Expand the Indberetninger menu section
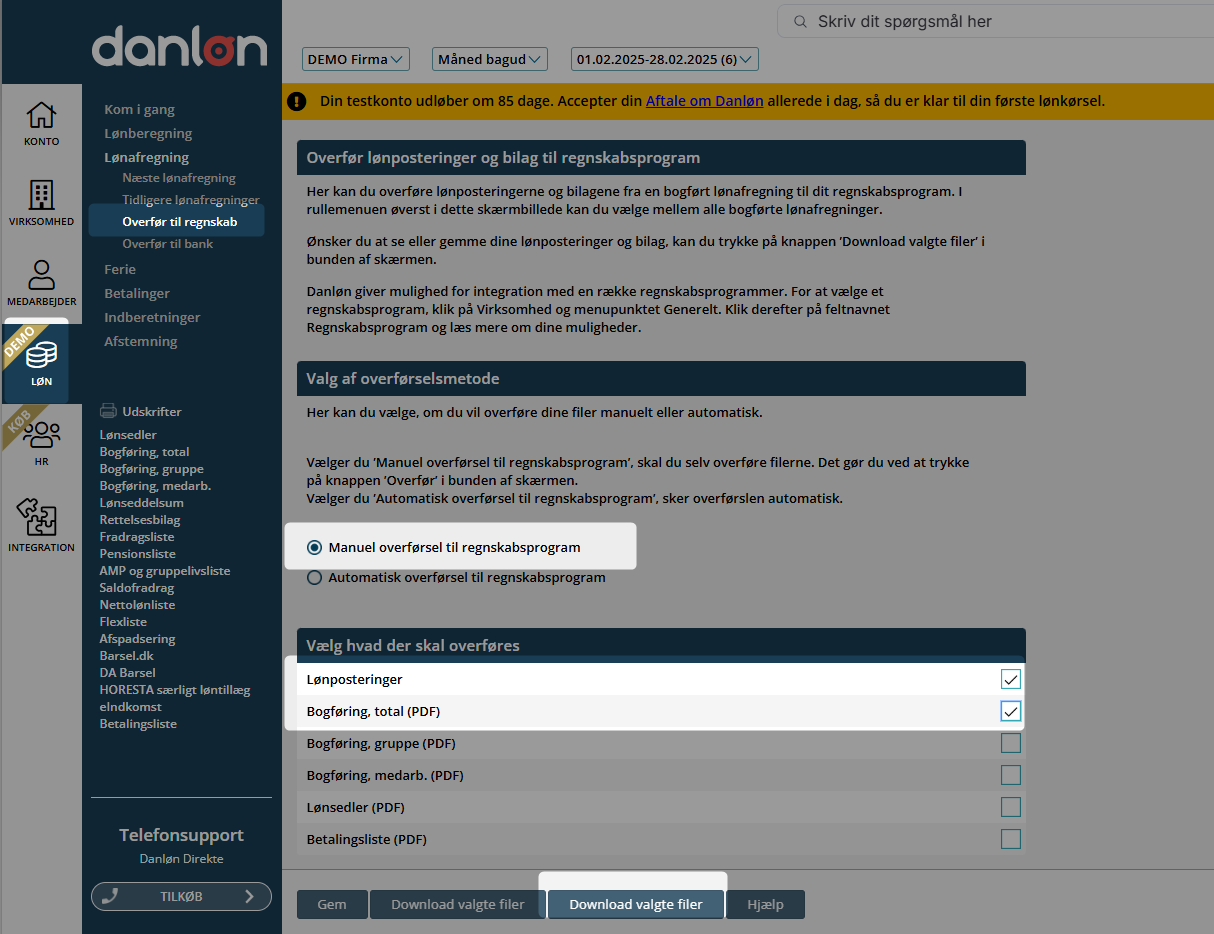This screenshot has height=934, width=1214. point(152,317)
